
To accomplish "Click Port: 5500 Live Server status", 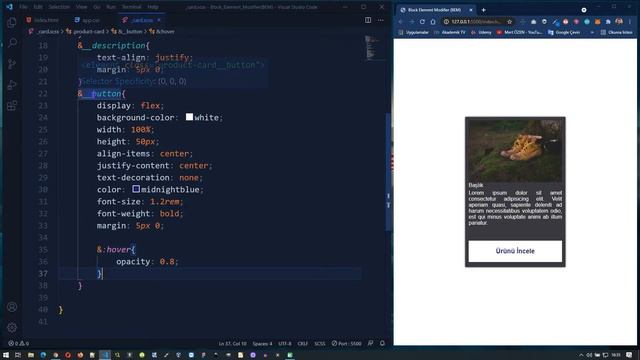I will [347, 343].
